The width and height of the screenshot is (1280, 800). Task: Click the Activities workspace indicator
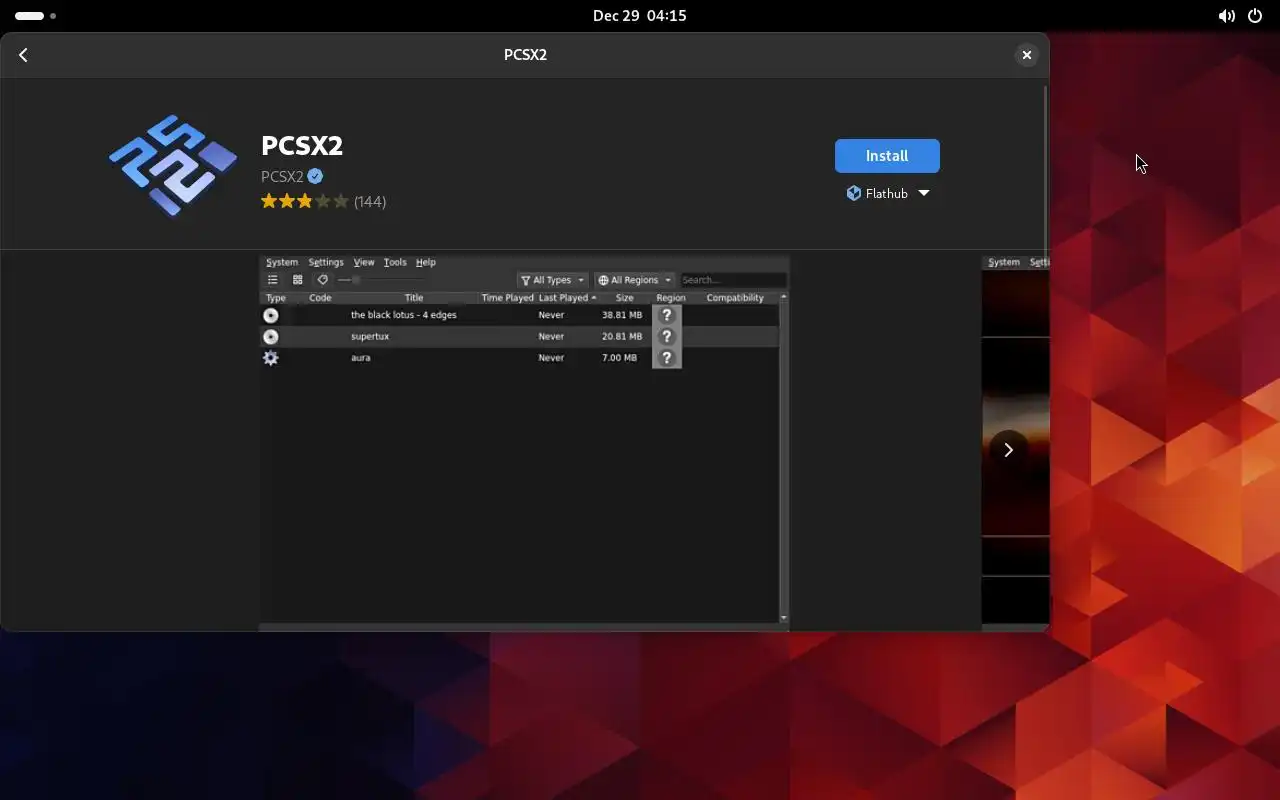pos(36,16)
